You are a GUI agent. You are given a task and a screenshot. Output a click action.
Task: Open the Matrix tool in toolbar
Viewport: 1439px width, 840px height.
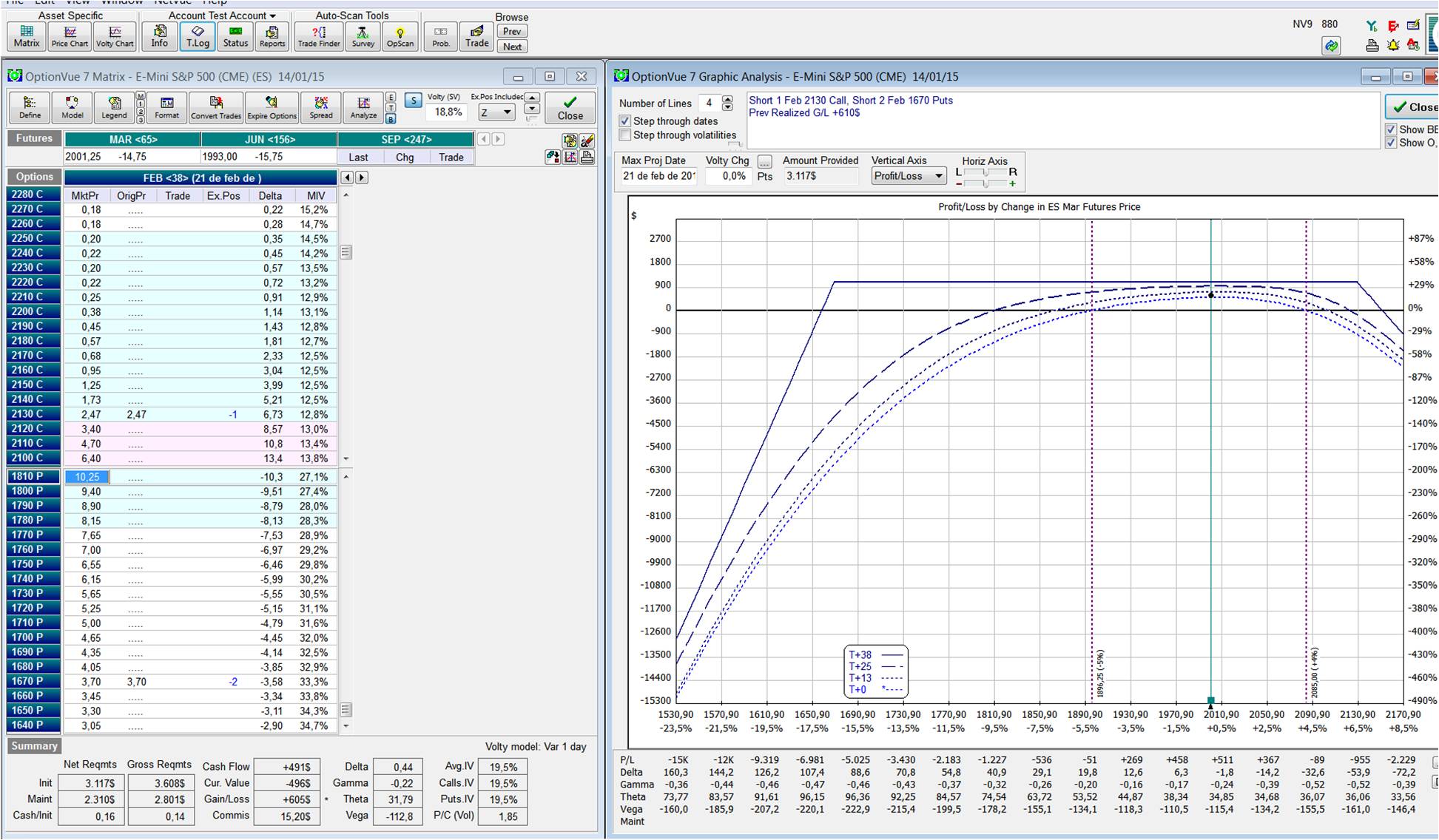point(26,35)
